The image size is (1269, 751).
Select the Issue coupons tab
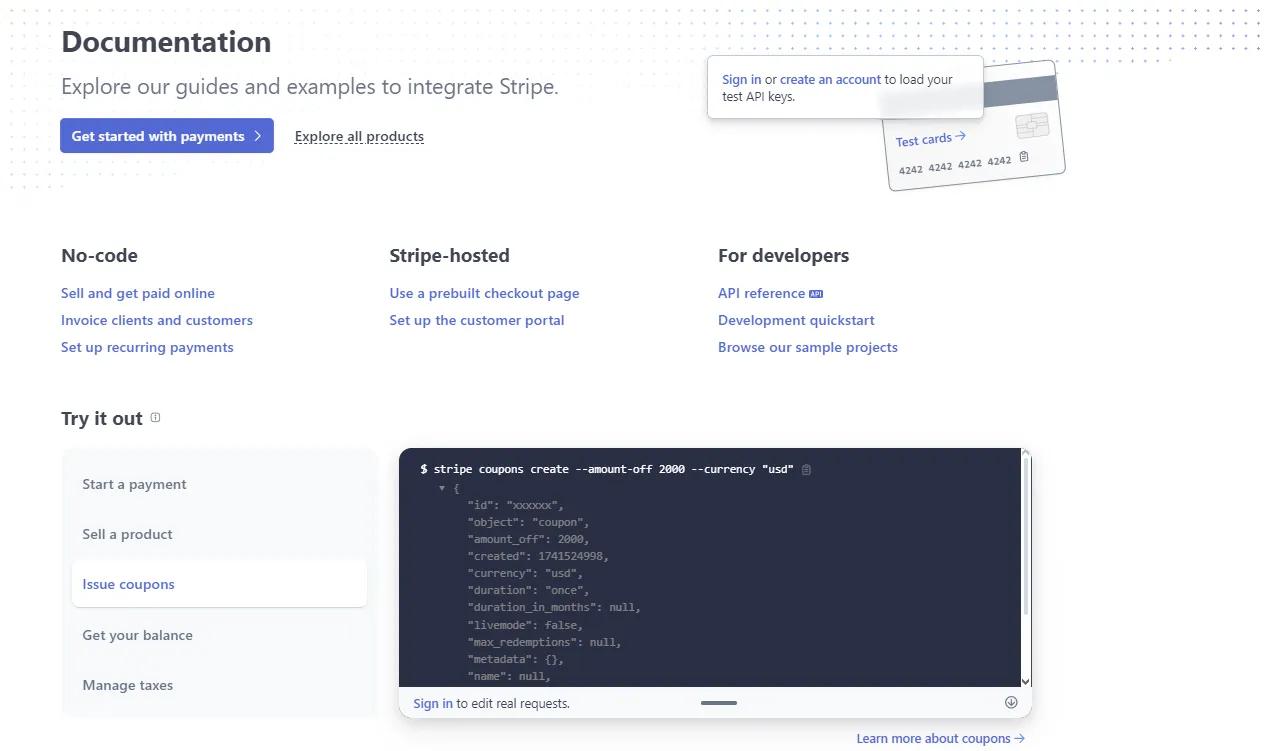coord(219,584)
